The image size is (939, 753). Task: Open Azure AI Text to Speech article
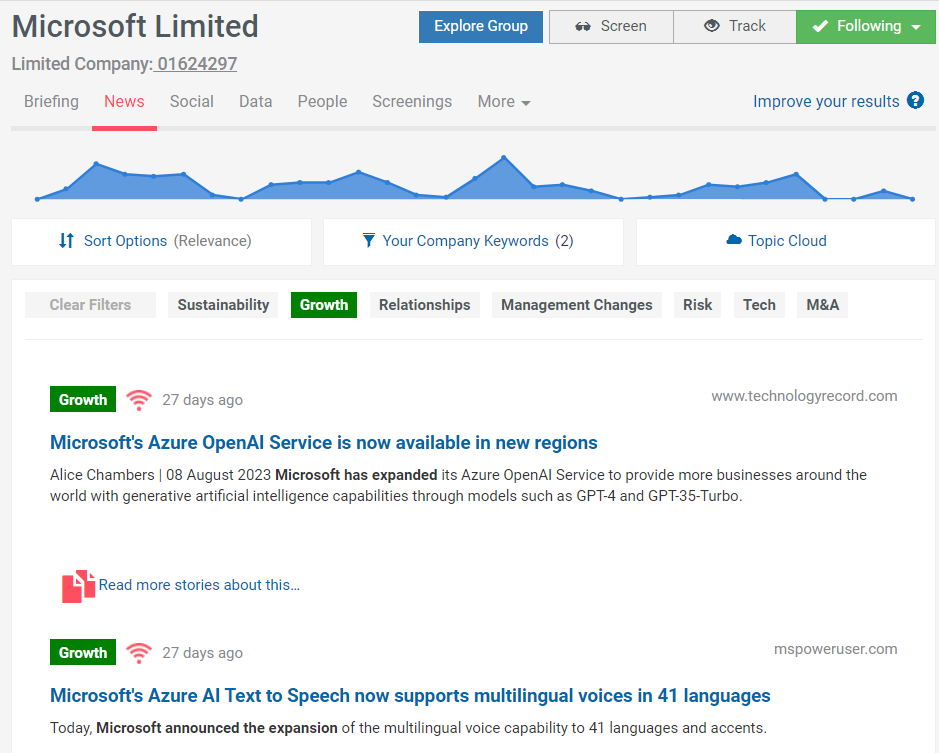pos(410,696)
